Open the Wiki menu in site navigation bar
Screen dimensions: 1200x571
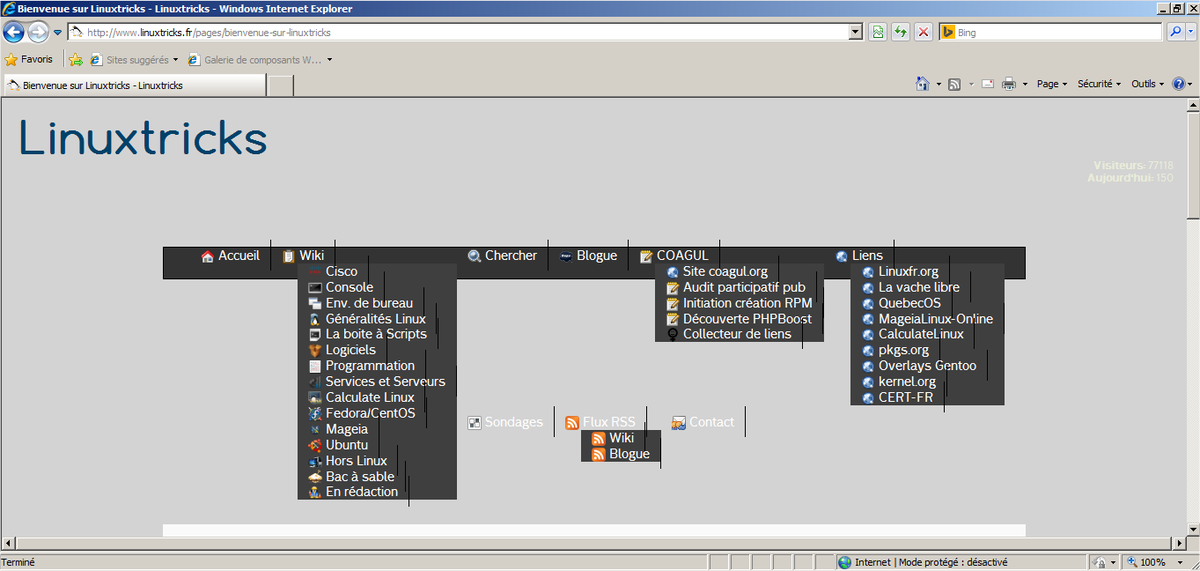303,256
